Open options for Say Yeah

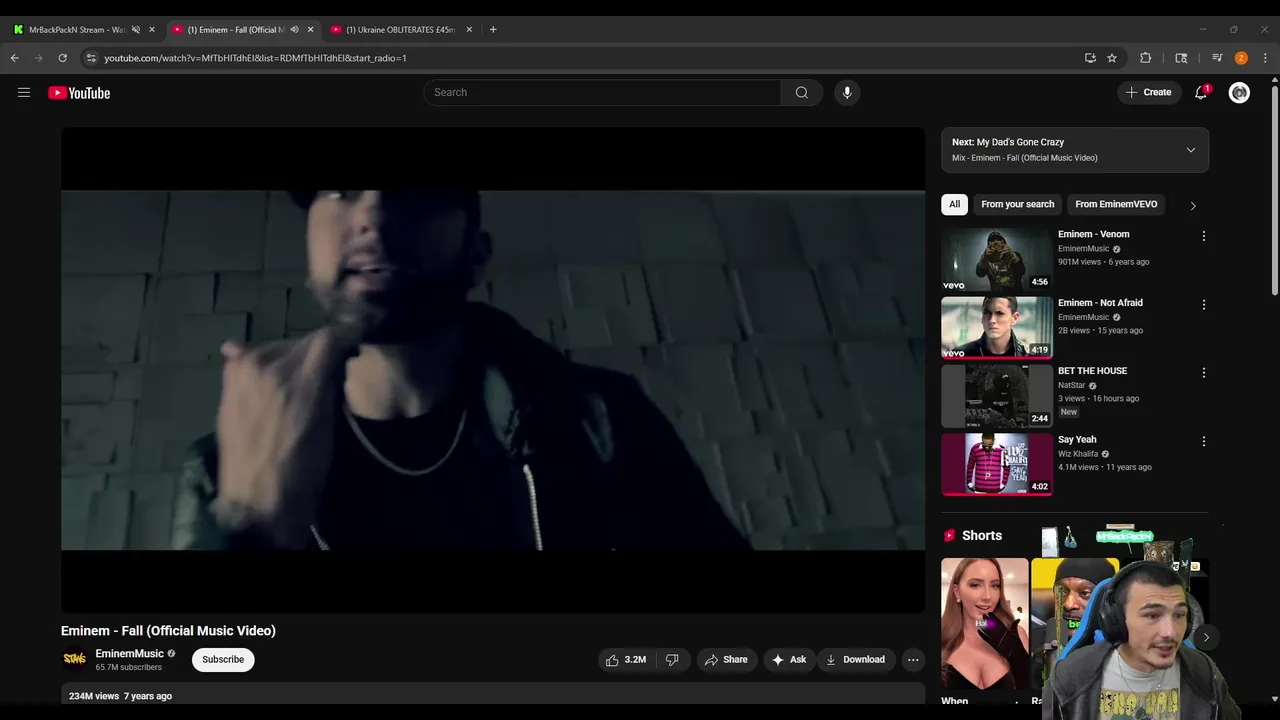[x=1203, y=441]
